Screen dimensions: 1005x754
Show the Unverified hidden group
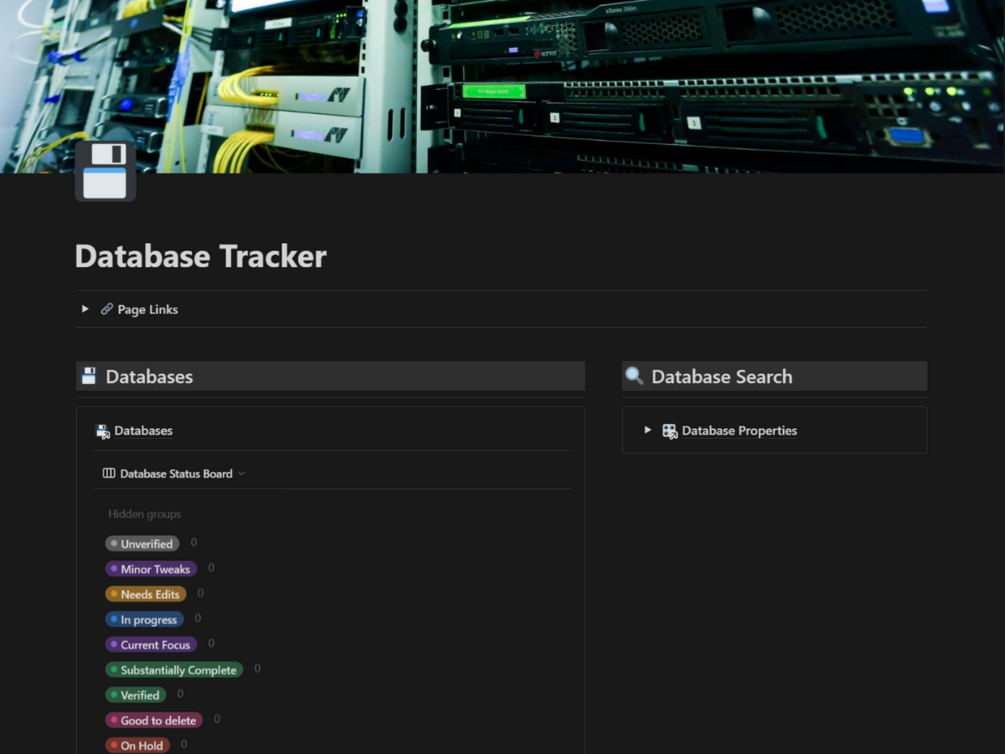[x=142, y=544]
